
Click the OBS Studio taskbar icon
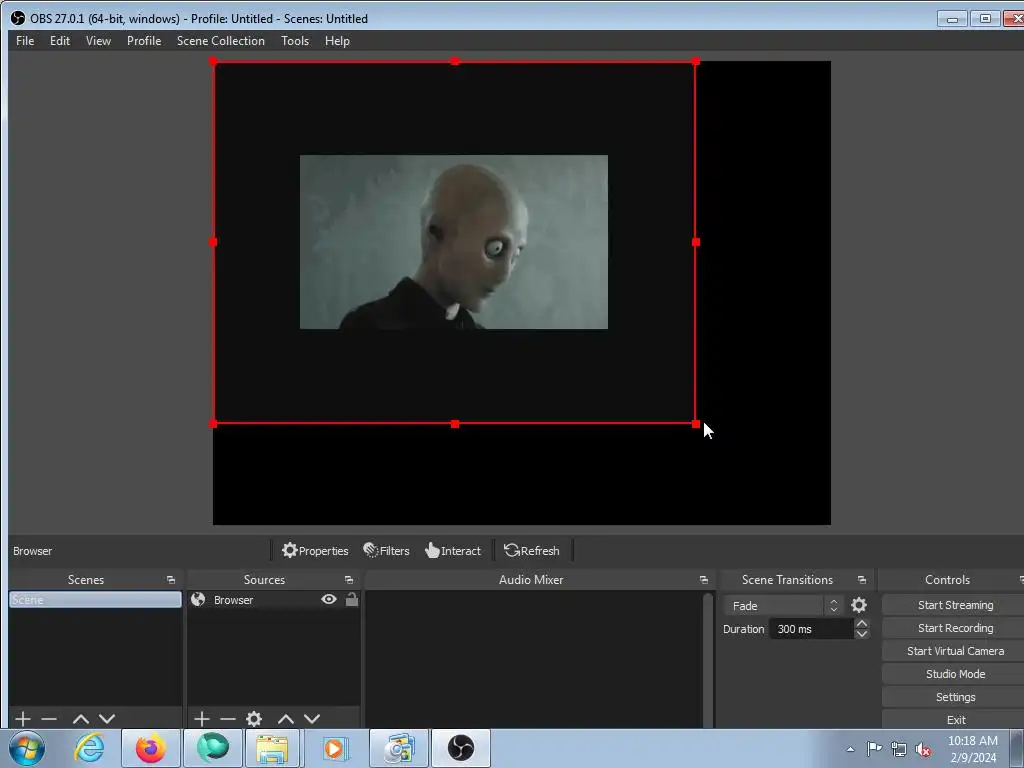click(460, 748)
